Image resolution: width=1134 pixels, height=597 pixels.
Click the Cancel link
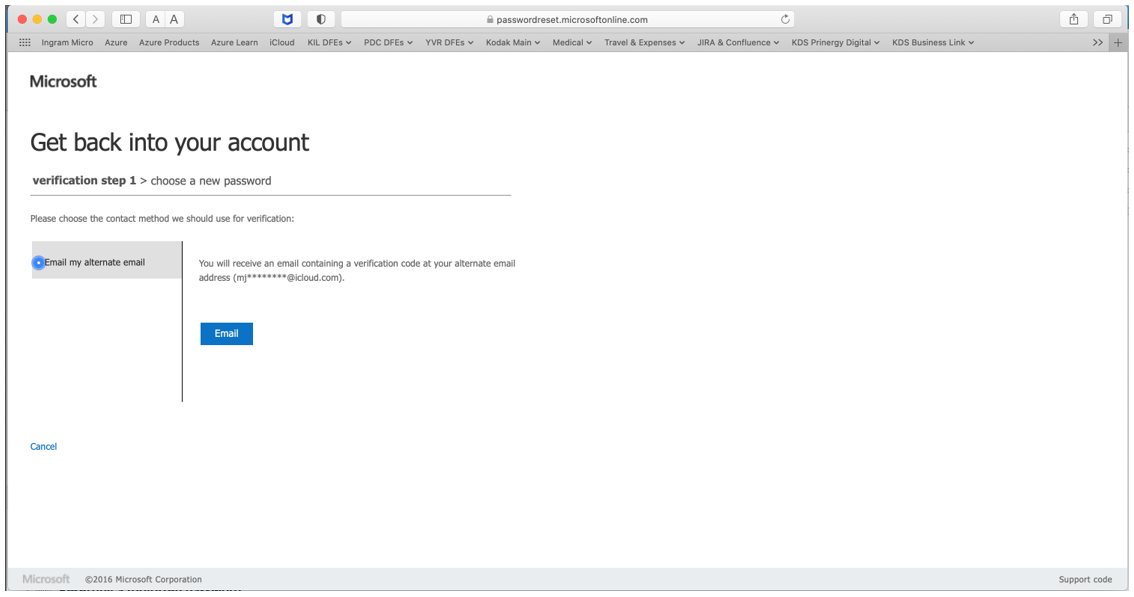coord(43,446)
